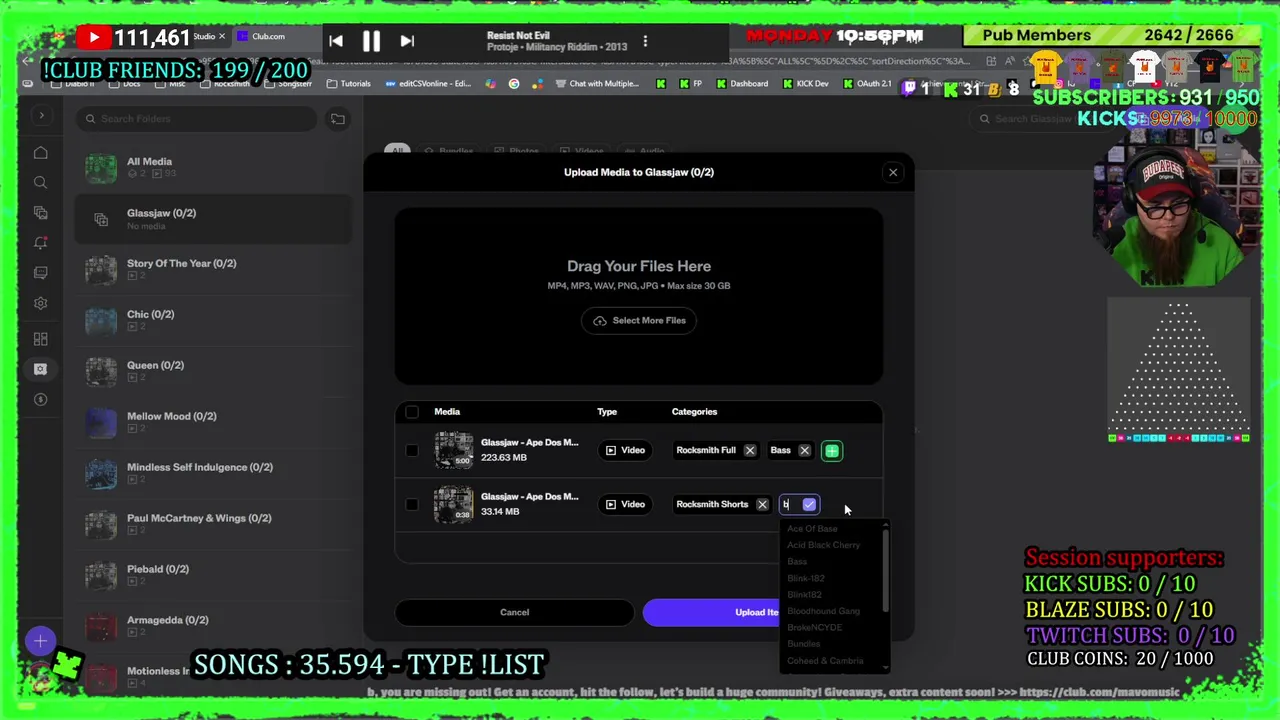Open the Dashboard bookmark
Image resolution: width=1280 pixels, height=720 pixels.
(742, 84)
